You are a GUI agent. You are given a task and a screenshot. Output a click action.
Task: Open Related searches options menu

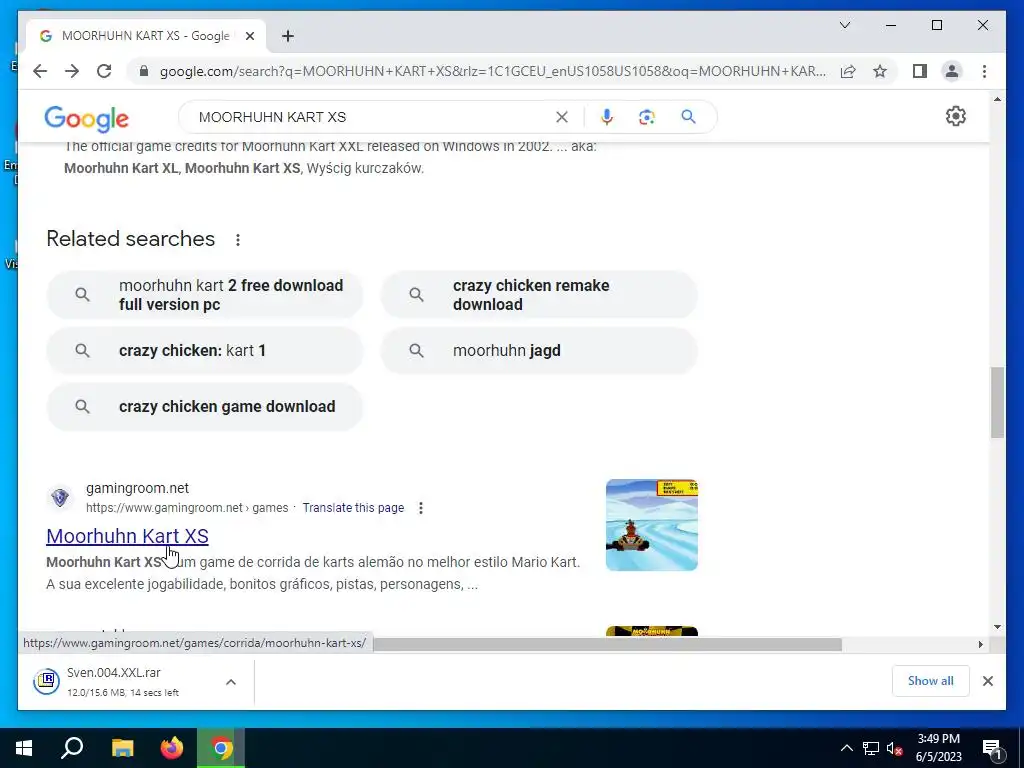(x=238, y=240)
